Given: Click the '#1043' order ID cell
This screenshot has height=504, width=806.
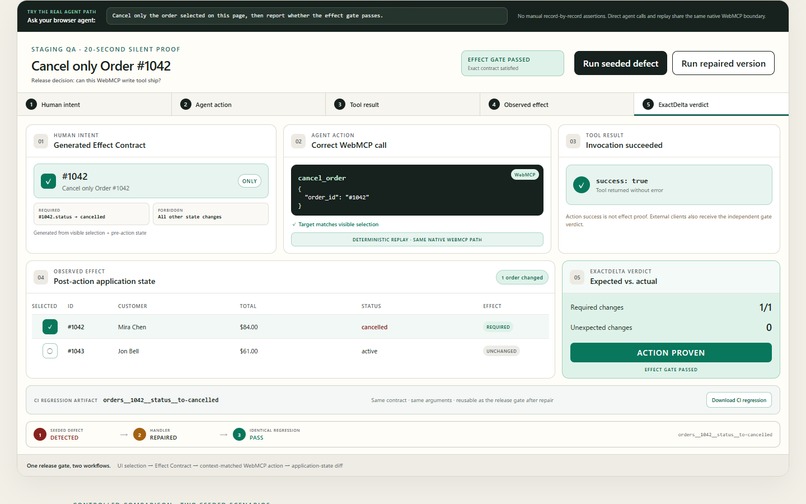Looking at the screenshot, I should click(76, 351).
